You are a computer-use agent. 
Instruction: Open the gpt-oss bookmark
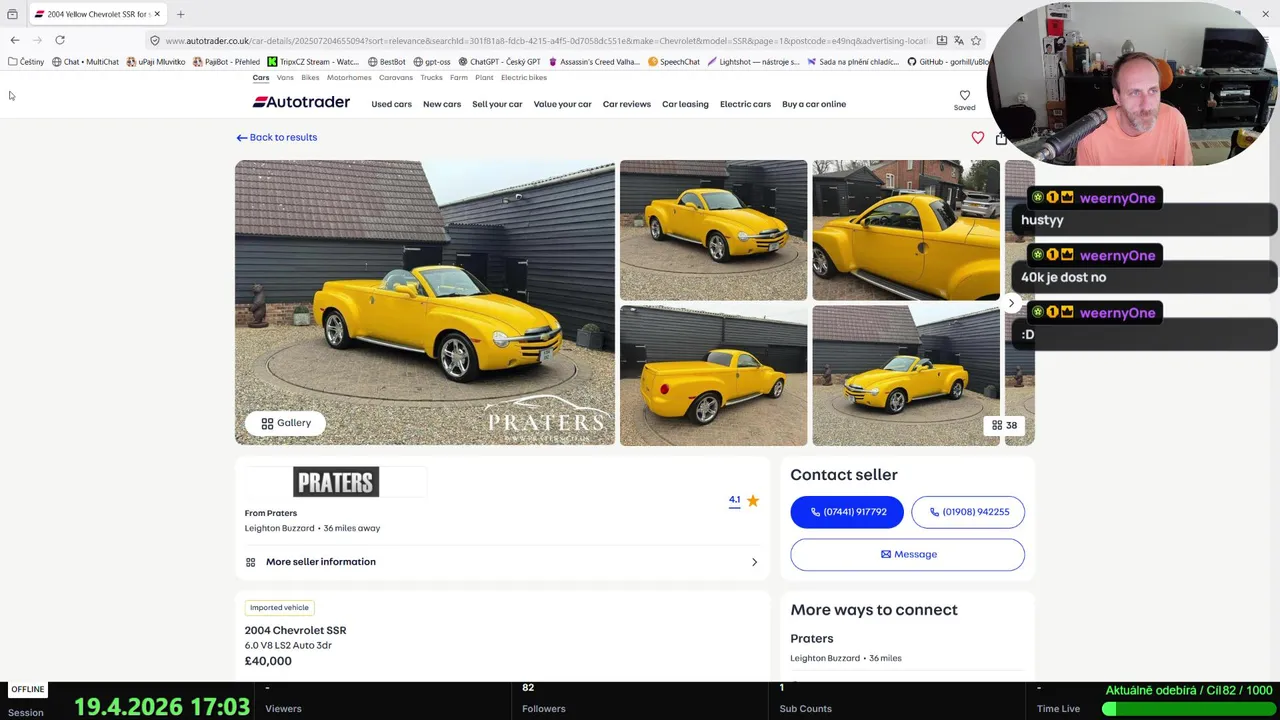coord(432,62)
